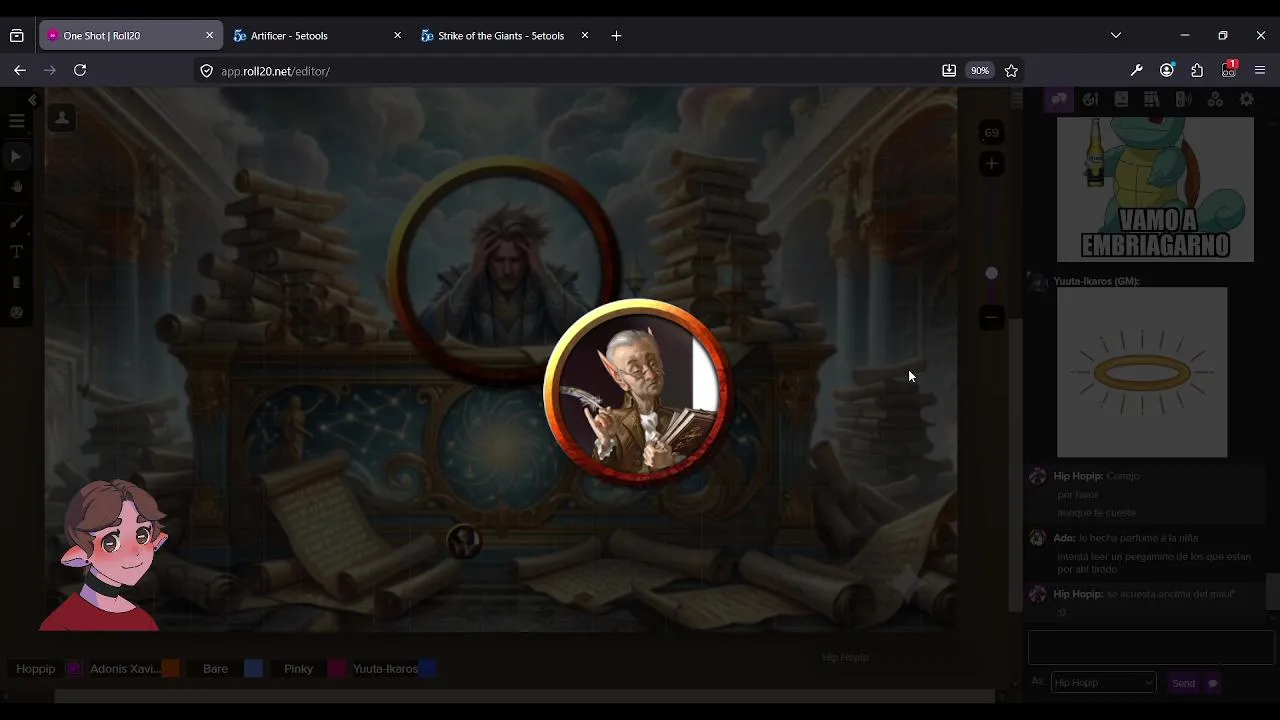The height and width of the screenshot is (720, 1280).
Task: Click the zoom percentage value box
Action: point(991,133)
